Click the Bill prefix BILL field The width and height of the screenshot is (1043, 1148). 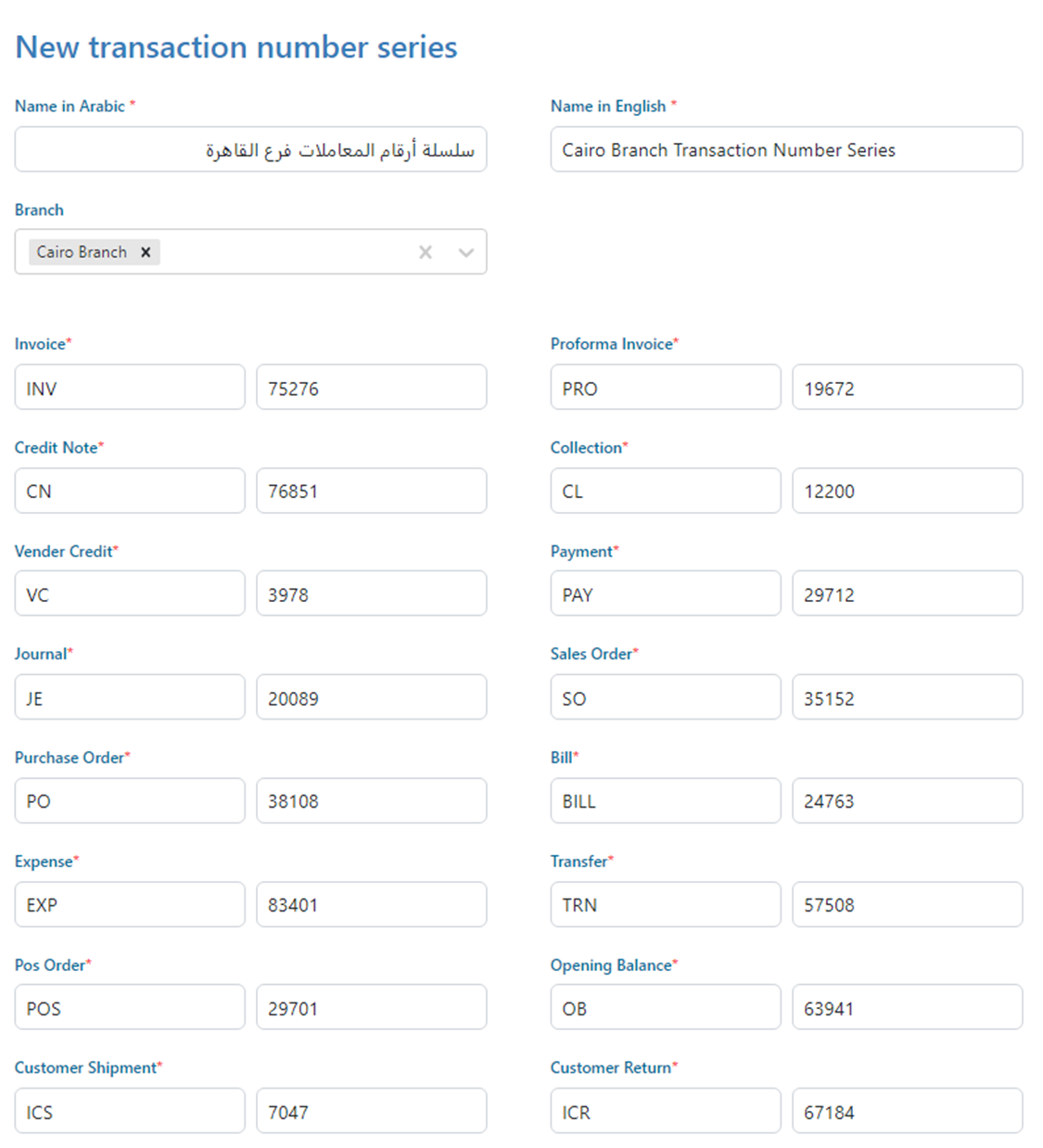point(665,800)
